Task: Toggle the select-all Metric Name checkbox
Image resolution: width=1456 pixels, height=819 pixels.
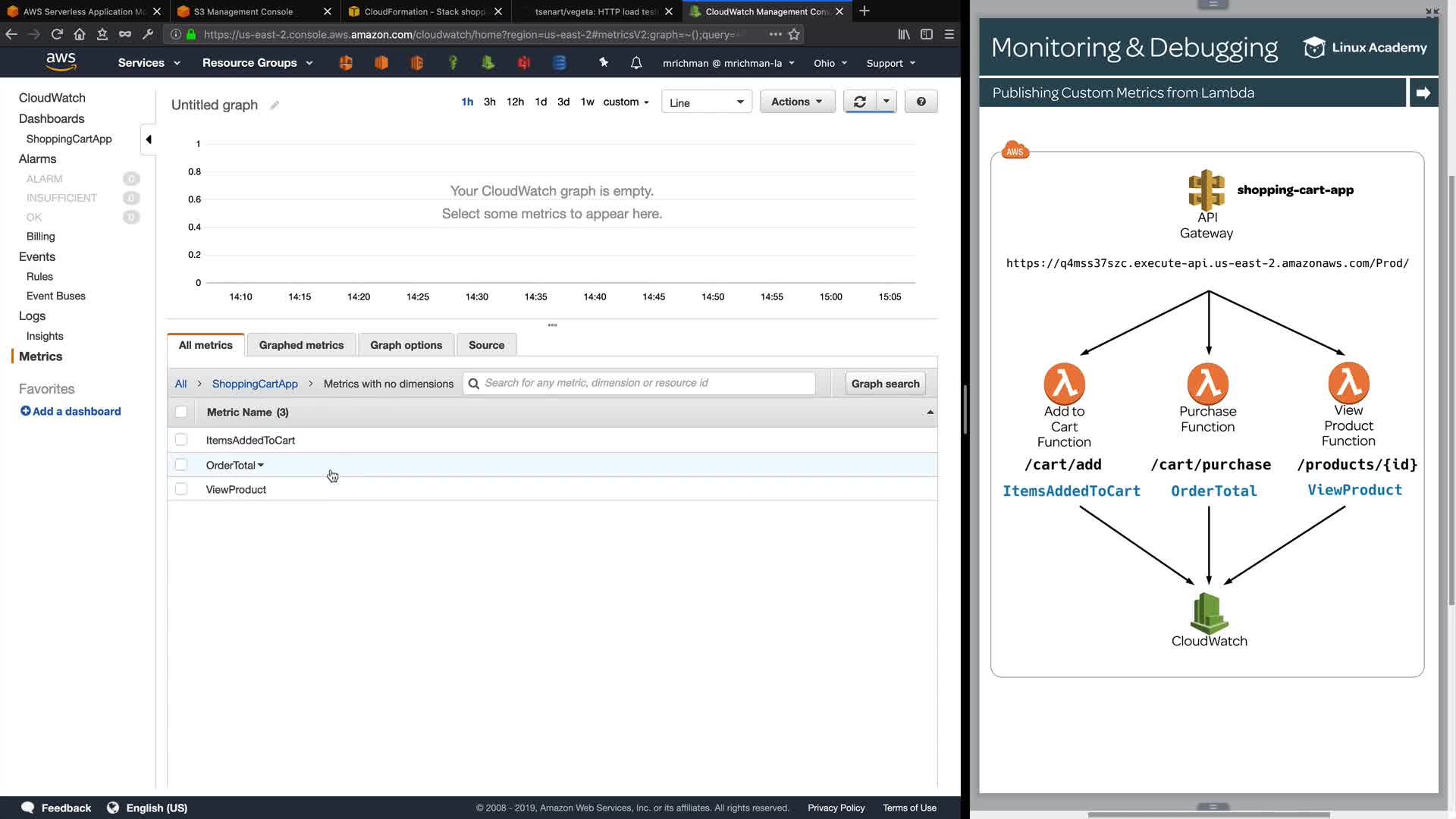Action: [x=180, y=412]
